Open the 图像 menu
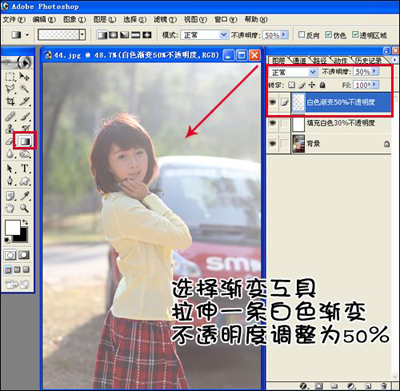Viewport: 400px width, 391px height. click(x=75, y=20)
